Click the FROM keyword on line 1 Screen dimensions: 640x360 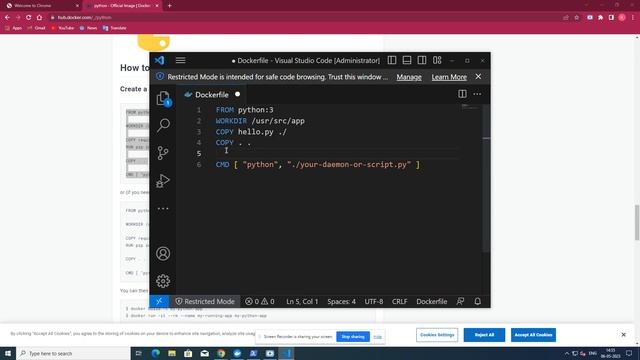[x=224, y=110]
